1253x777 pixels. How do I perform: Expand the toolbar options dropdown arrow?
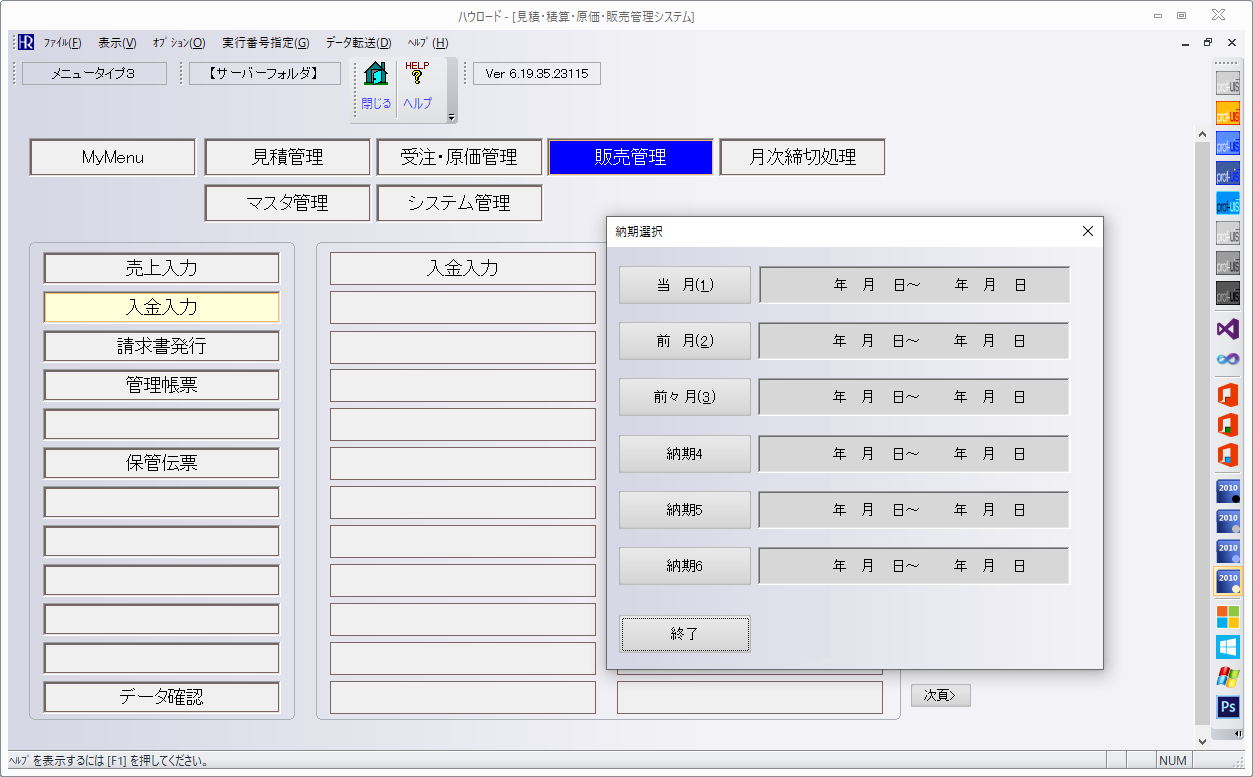(451, 117)
